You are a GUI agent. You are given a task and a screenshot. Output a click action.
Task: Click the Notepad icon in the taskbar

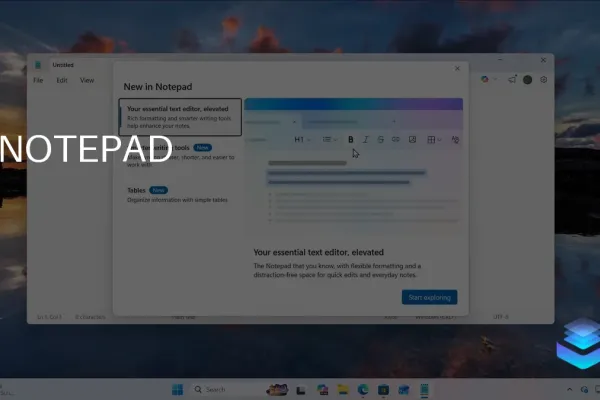tap(424, 390)
